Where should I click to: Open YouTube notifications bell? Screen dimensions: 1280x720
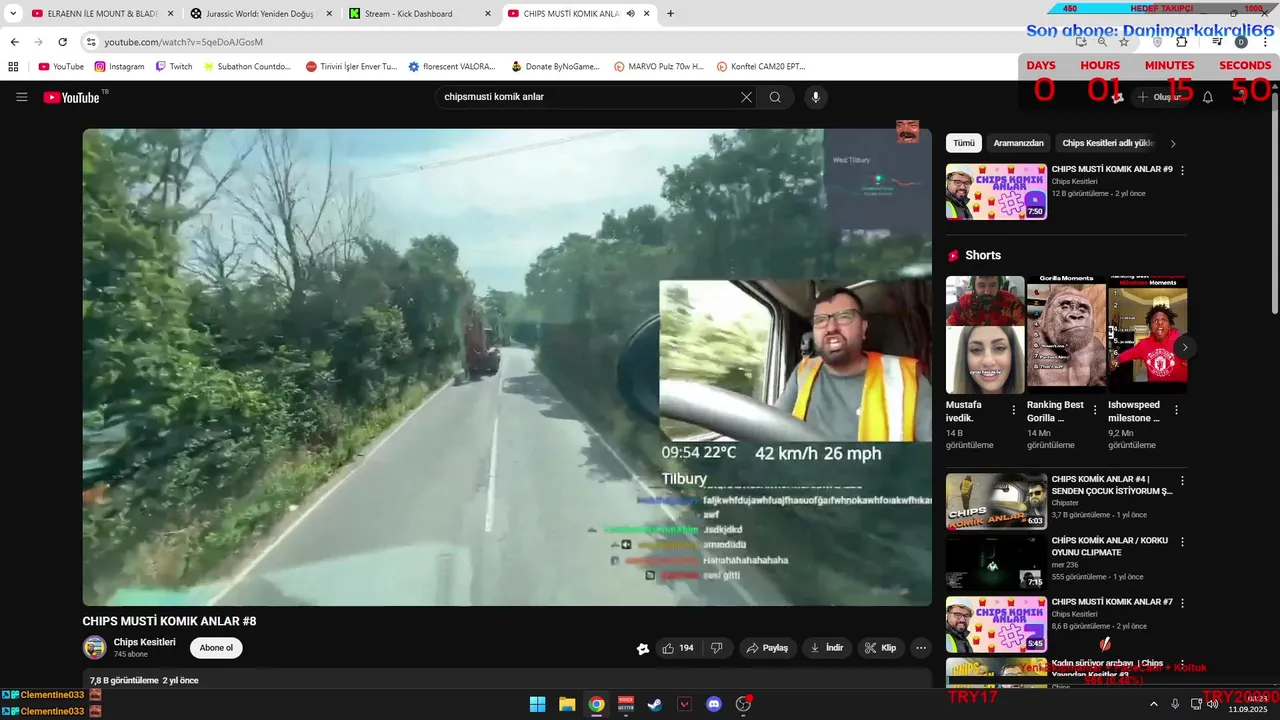click(1207, 97)
